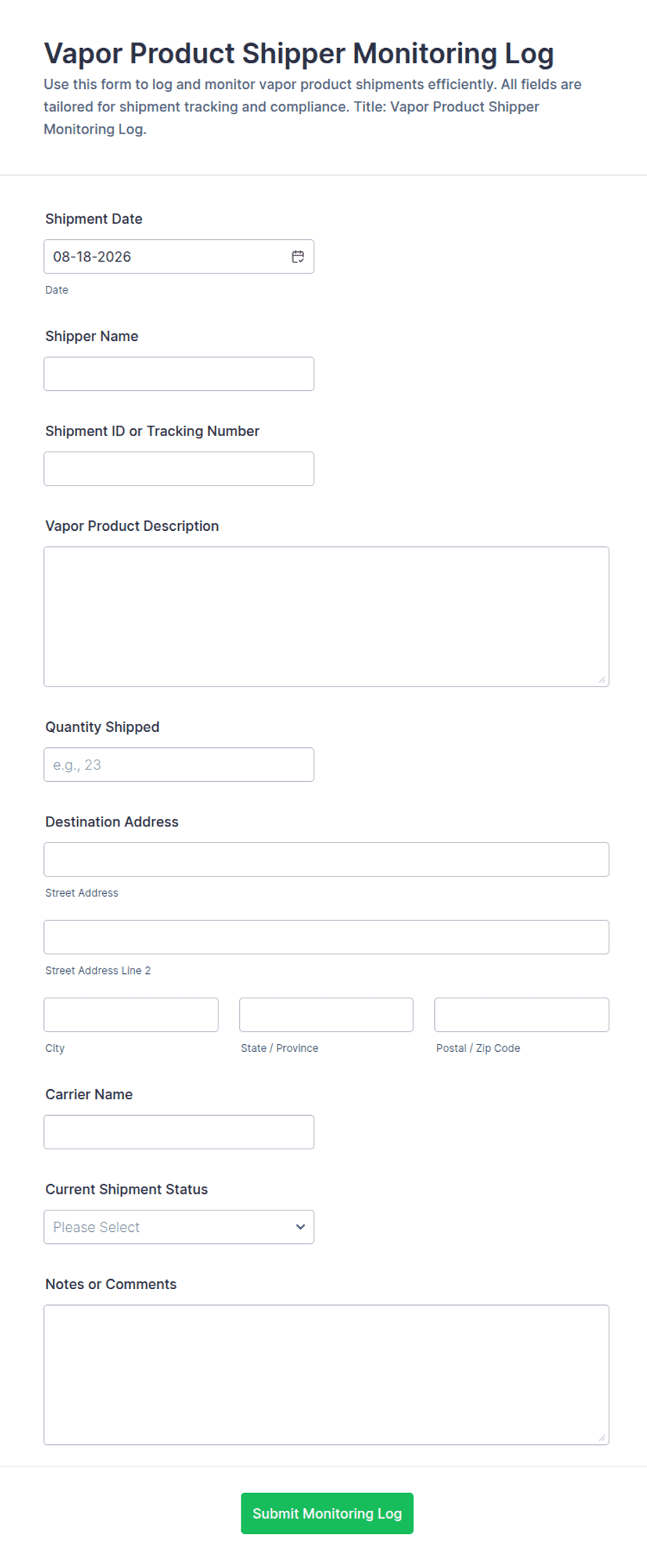Click inside the Notes or Comments textarea
Screen dimensions: 647x1568
click(x=326, y=1375)
